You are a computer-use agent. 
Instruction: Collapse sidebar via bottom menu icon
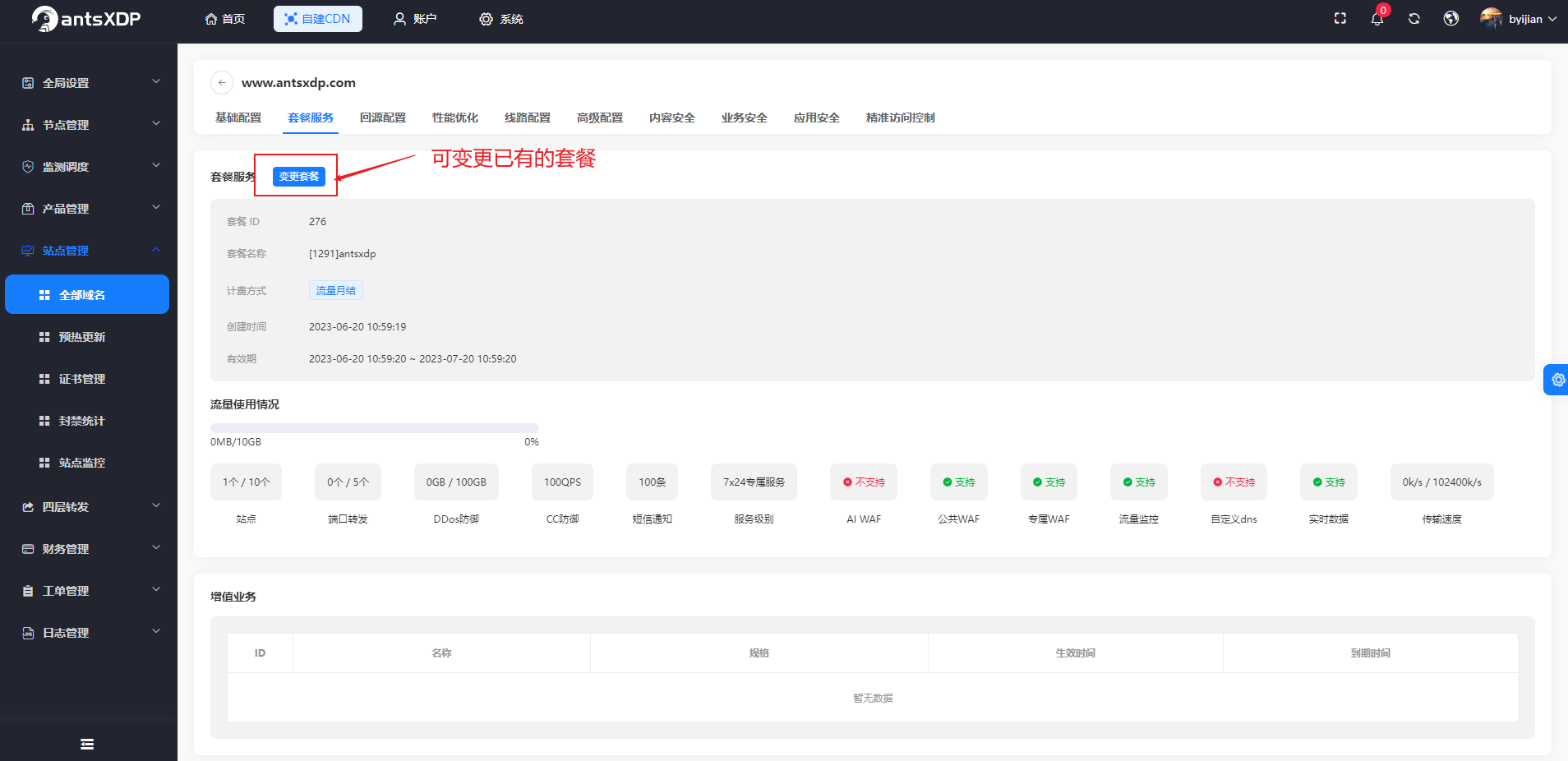pos(87,745)
